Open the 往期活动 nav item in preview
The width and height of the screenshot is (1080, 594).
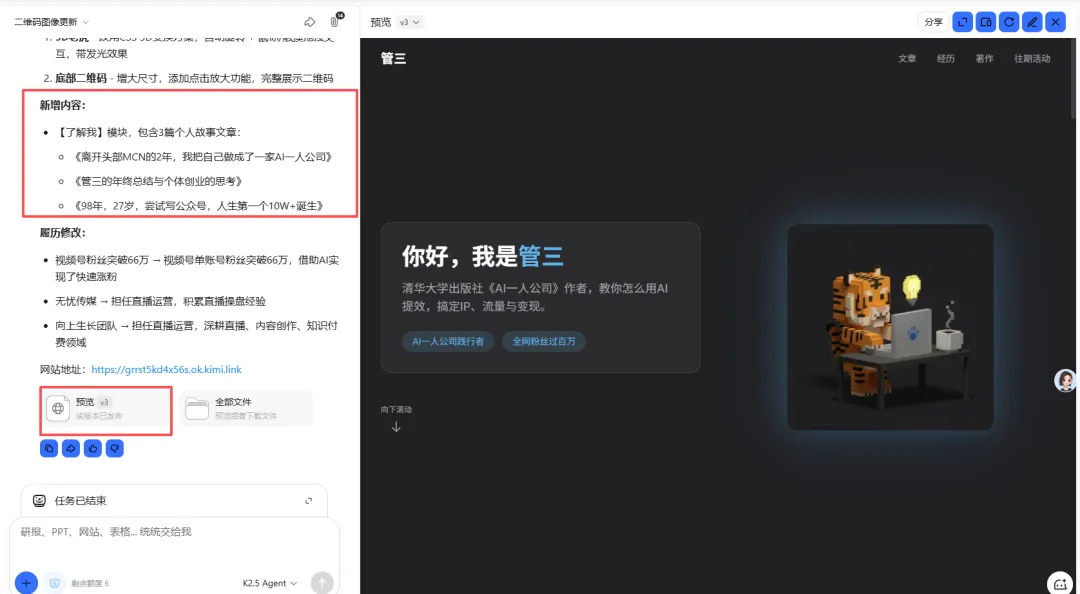(1032, 59)
